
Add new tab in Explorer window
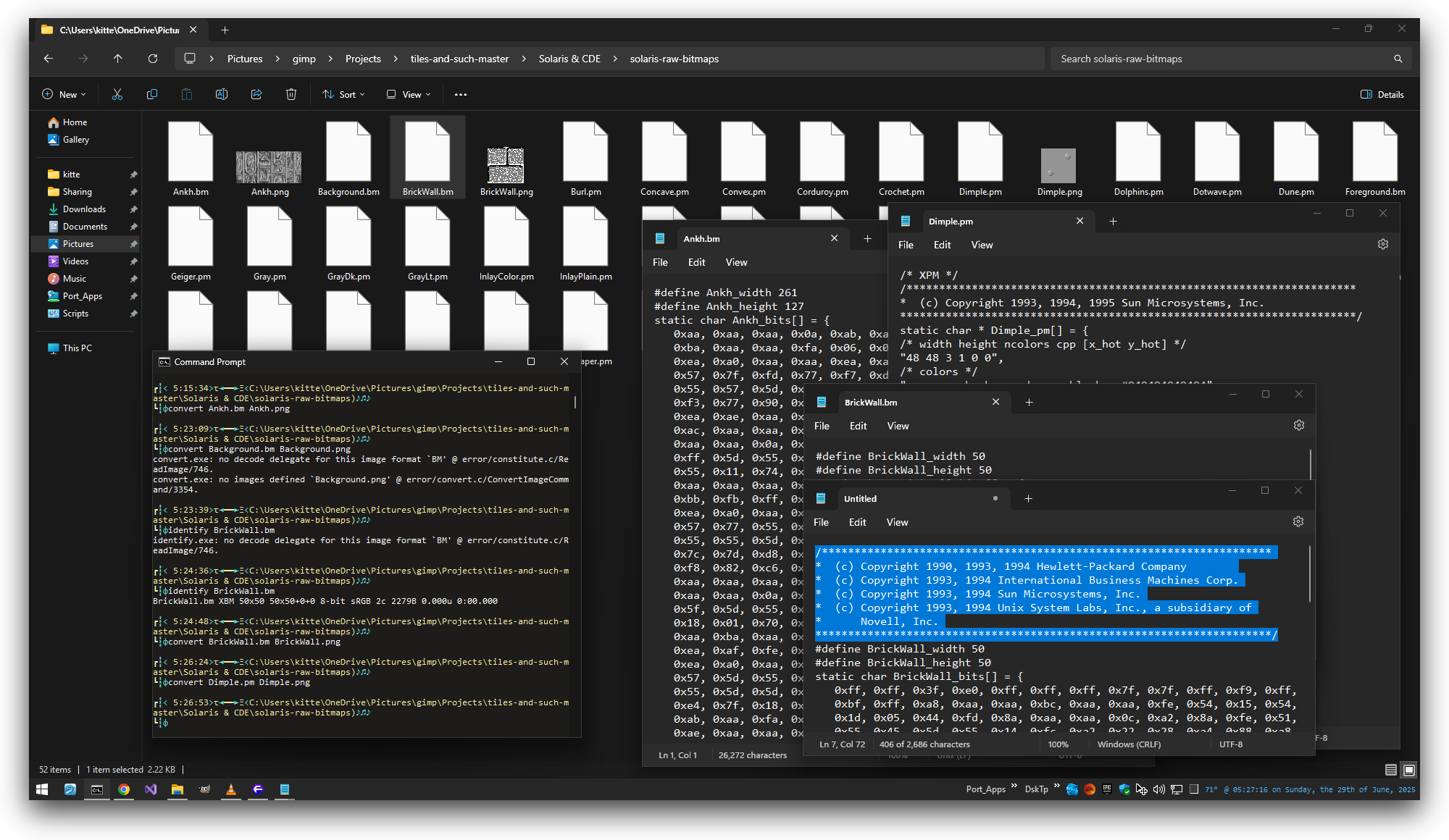pos(225,30)
